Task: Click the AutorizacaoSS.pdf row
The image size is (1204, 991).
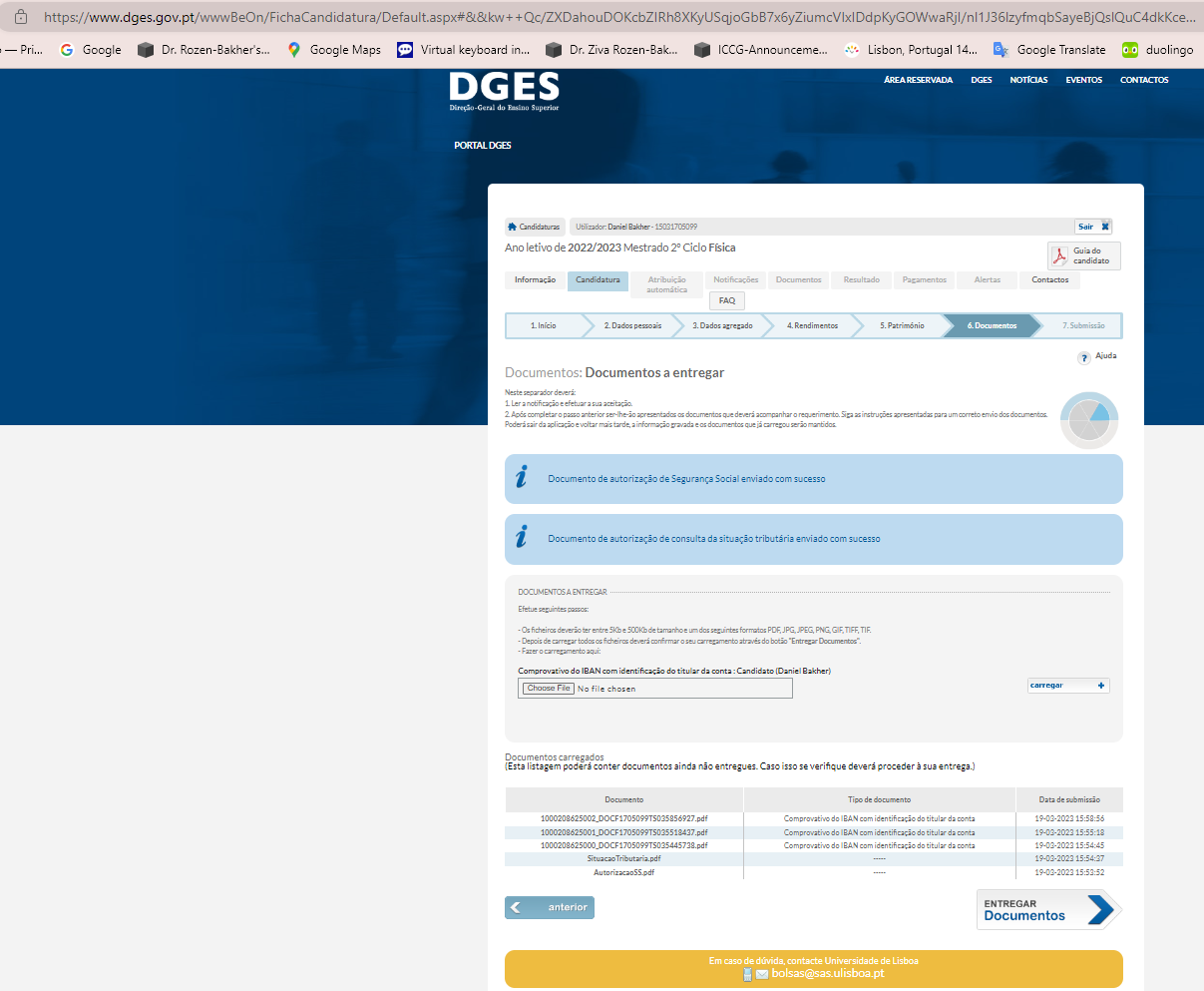Action: tap(814, 872)
